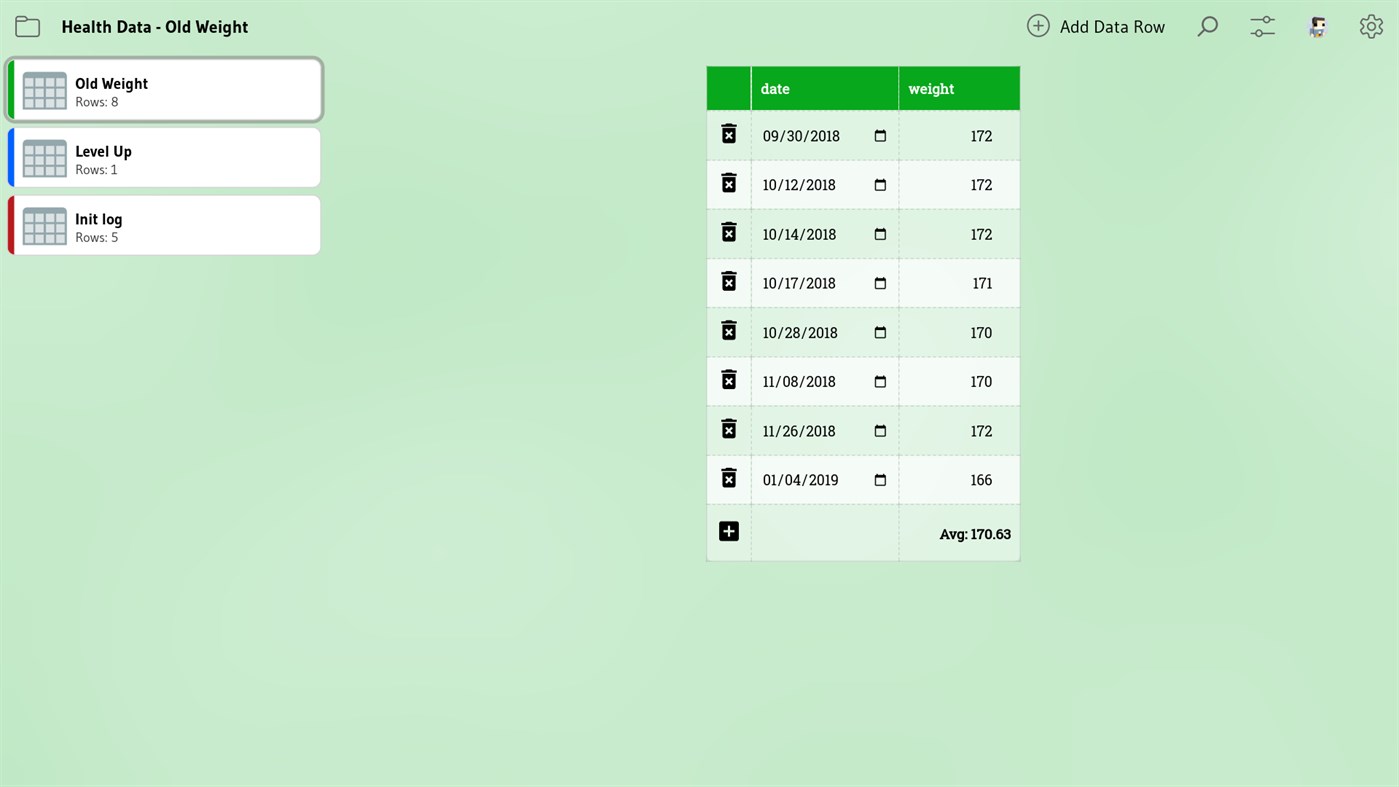Open the settings gear
The width and height of the screenshot is (1399, 787).
click(1370, 26)
